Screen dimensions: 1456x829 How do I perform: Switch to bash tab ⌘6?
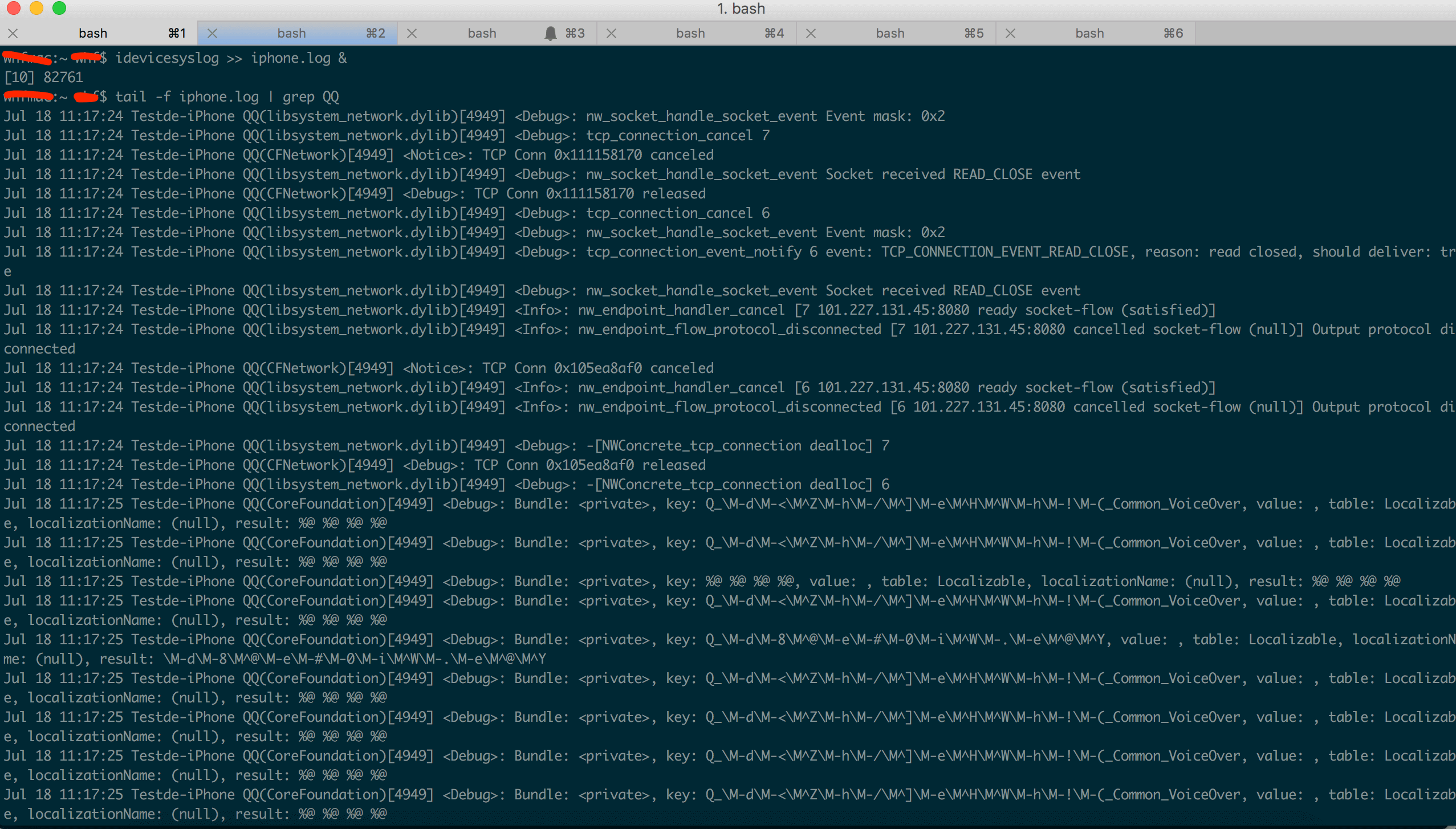point(1089,34)
